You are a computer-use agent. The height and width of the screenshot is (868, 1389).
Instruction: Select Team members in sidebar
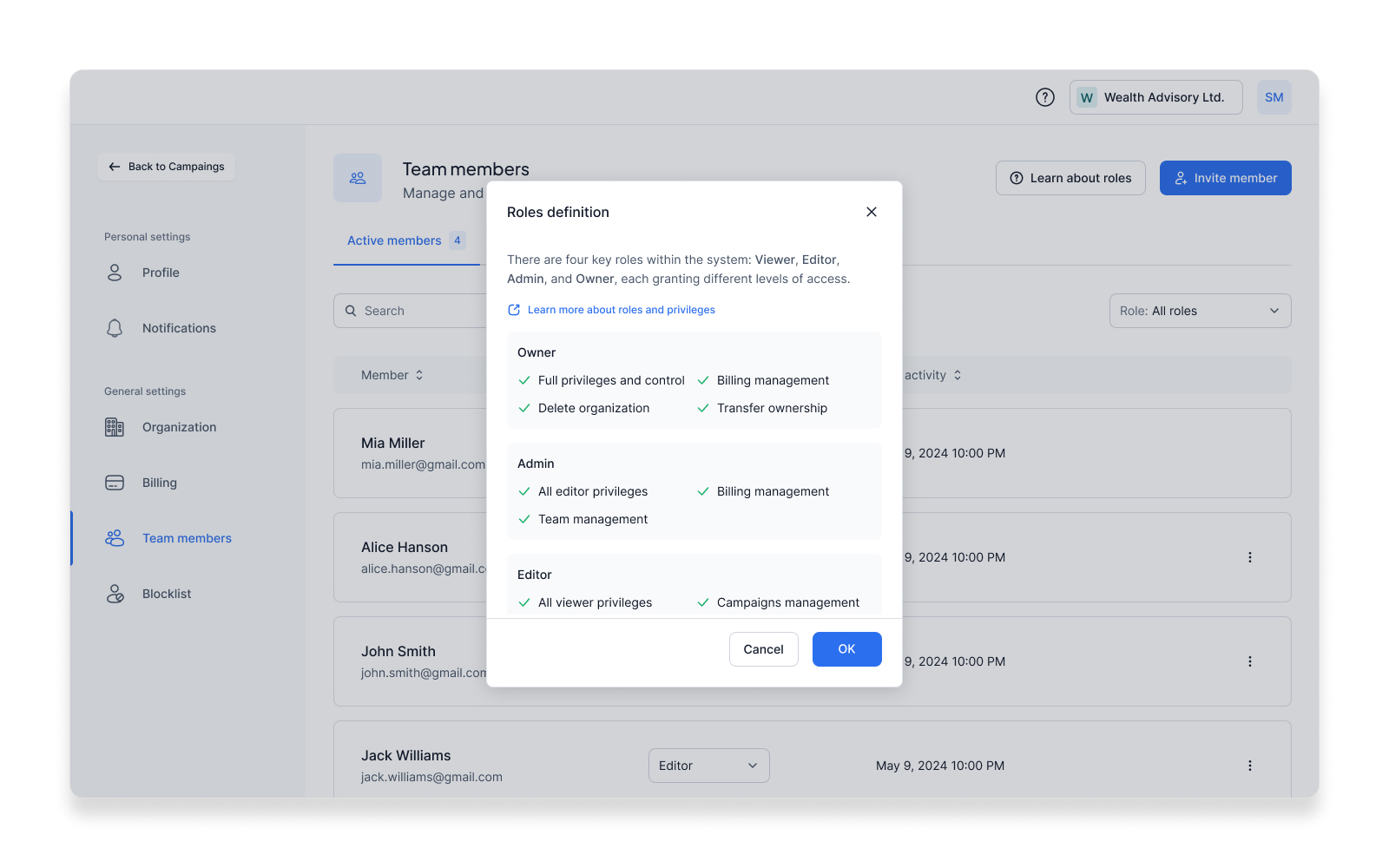[188, 538]
